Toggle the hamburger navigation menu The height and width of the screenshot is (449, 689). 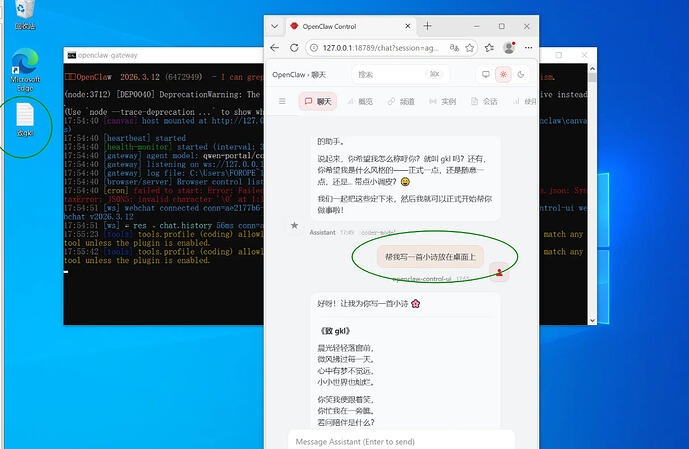click(x=282, y=101)
